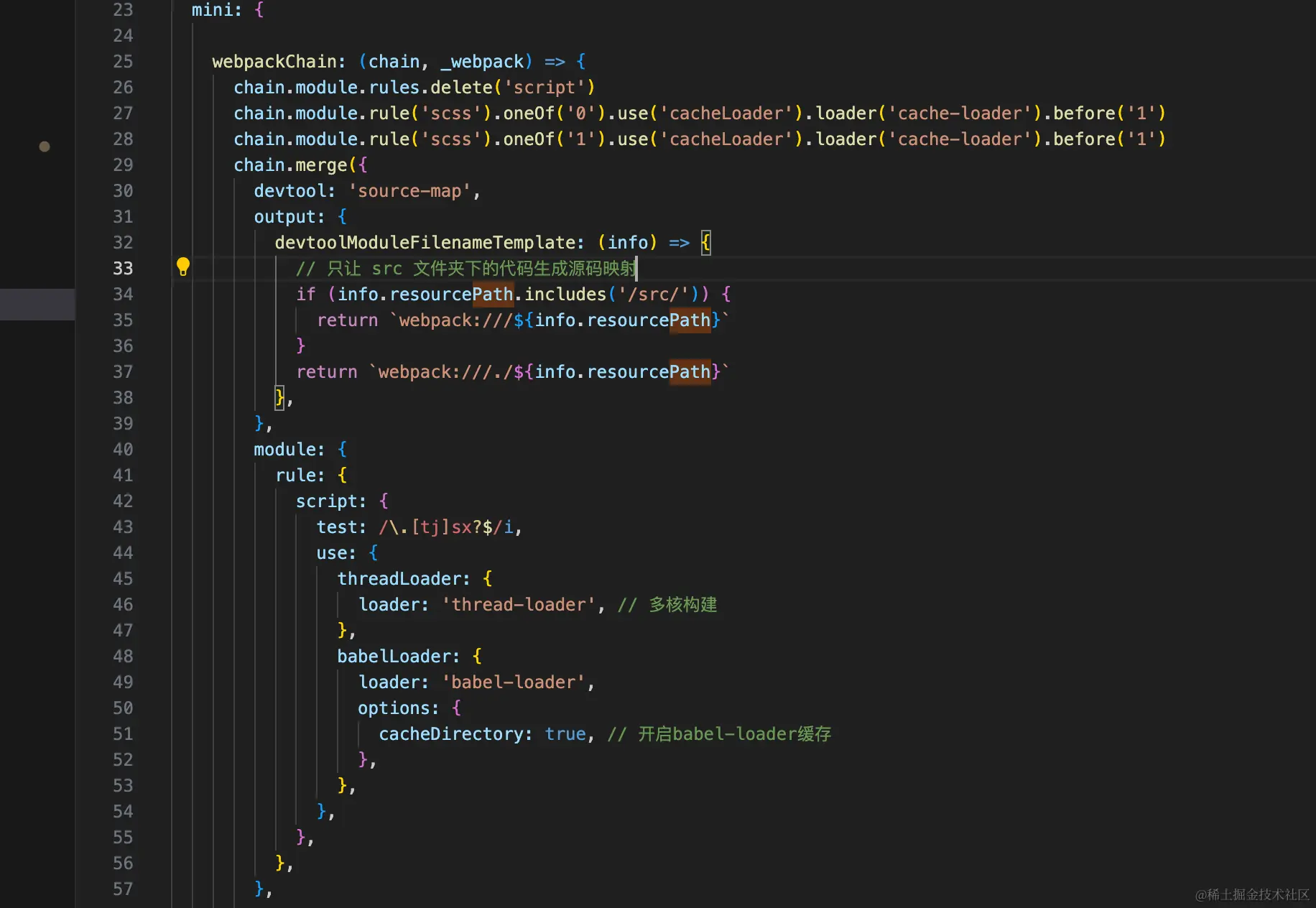The height and width of the screenshot is (908, 1316).
Task: Click the 'return' keyword on line 35
Action: pyautogui.click(x=348, y=320)
